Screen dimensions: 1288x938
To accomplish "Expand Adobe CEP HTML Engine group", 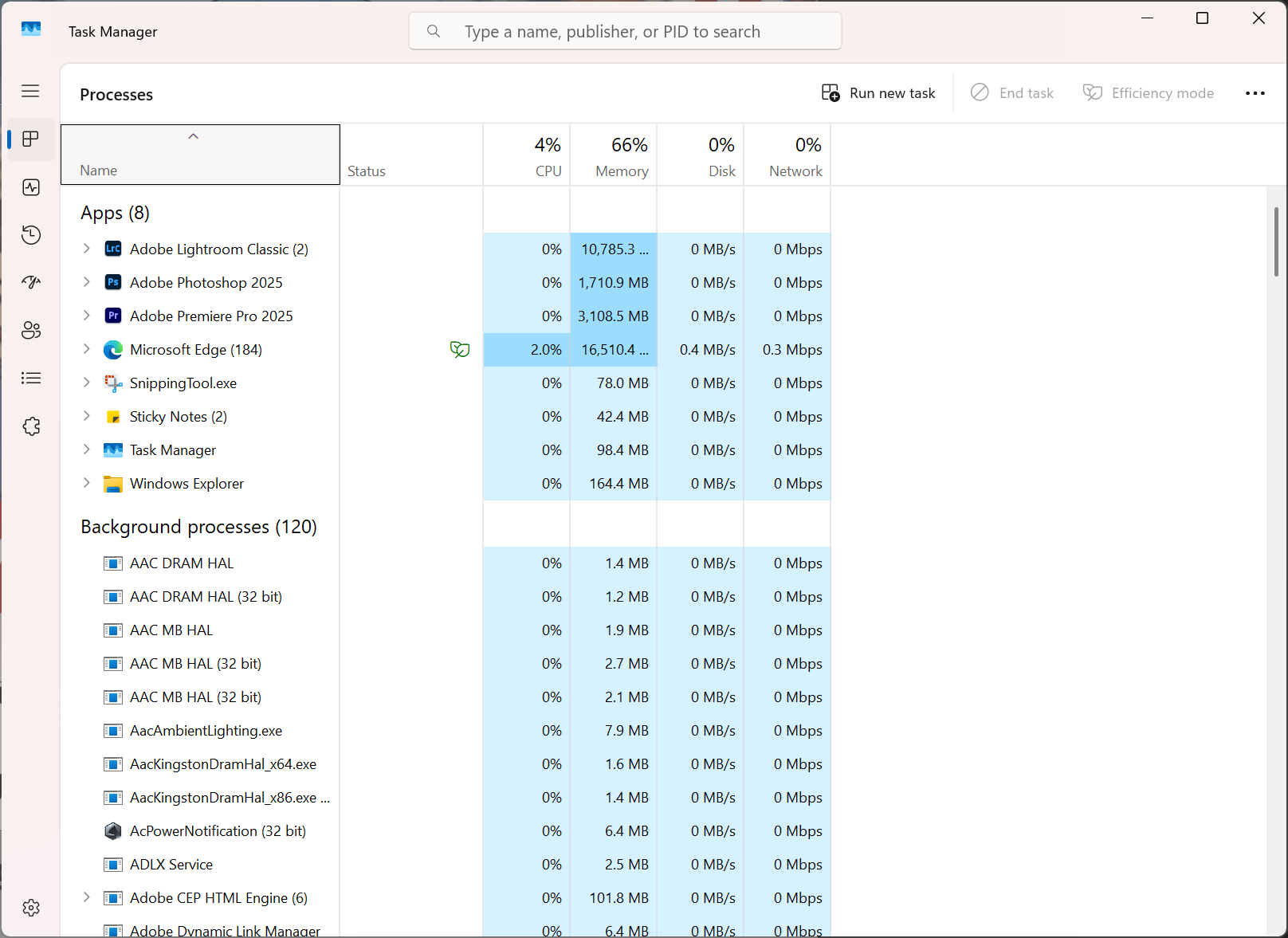I will coord(87,897).
